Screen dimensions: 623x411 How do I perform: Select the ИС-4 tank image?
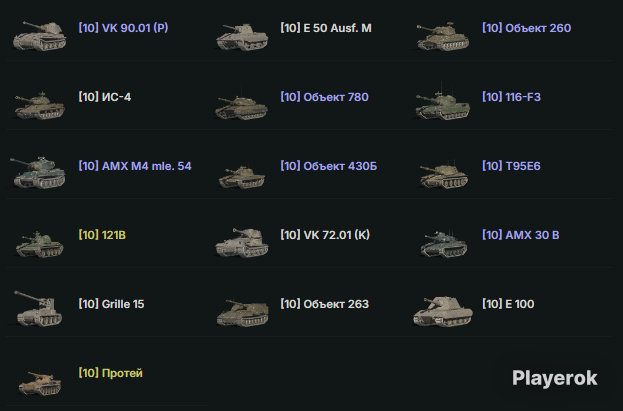(39, 105)
